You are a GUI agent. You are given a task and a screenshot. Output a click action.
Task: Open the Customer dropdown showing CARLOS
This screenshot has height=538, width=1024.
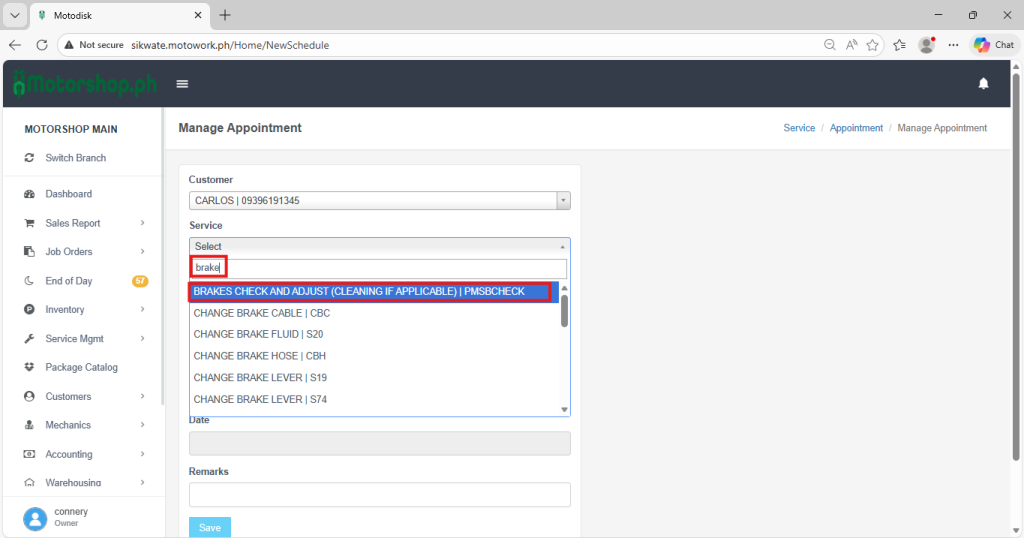[379, 201]
